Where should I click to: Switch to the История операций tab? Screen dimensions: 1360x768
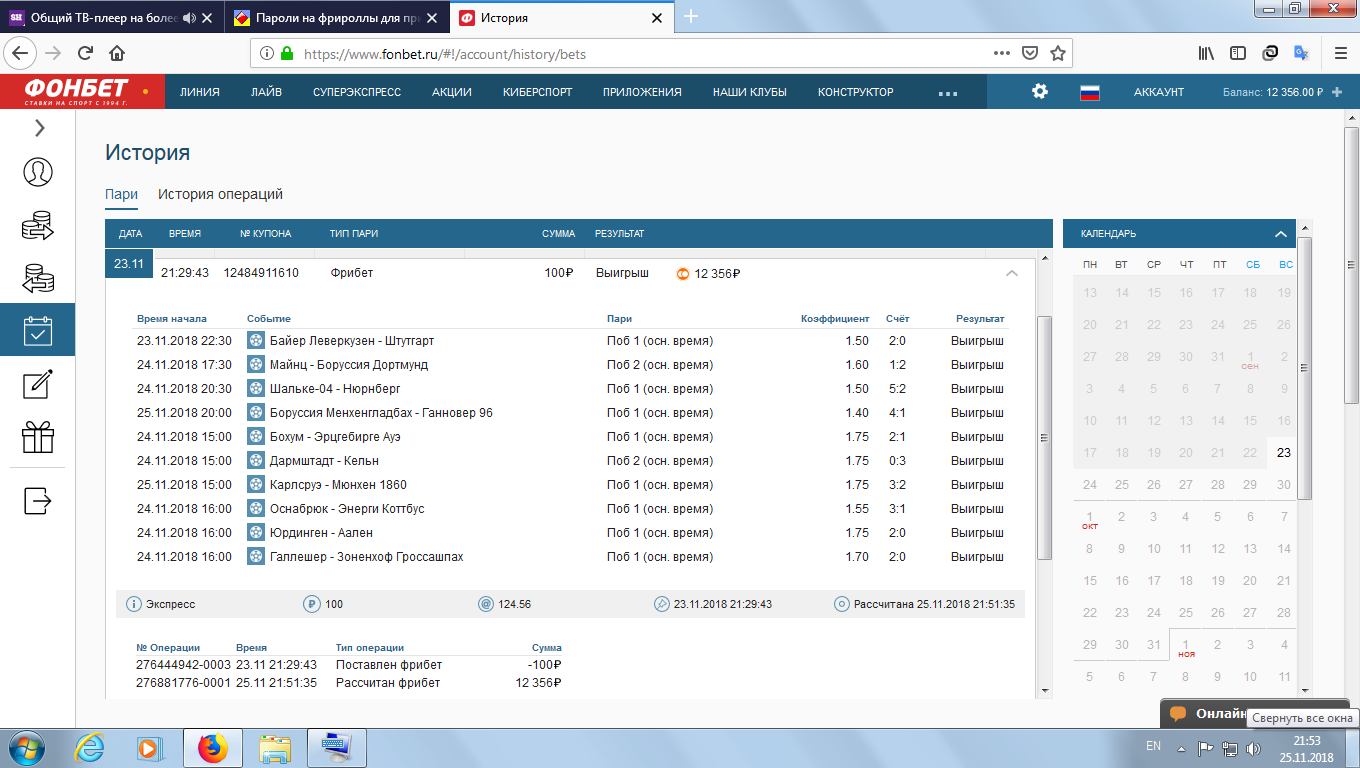pyautogui.click(x=220, y=195)
